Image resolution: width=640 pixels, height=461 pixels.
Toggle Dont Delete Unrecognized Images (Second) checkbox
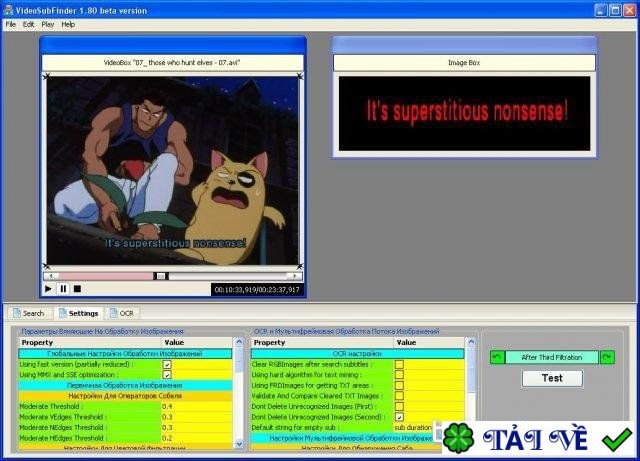(x=399, y=417)
